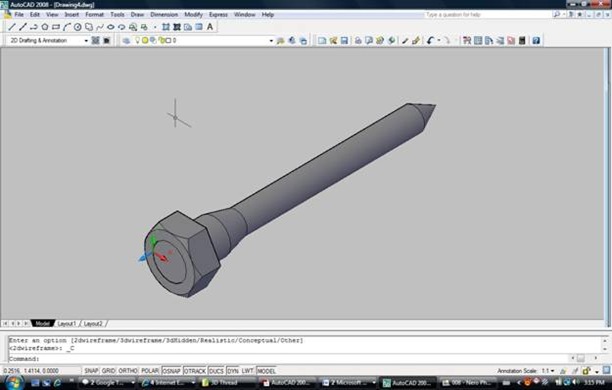Switch to the Layout2 tab
The width and height of the screenshot is (612, 390).
[93, 324]
